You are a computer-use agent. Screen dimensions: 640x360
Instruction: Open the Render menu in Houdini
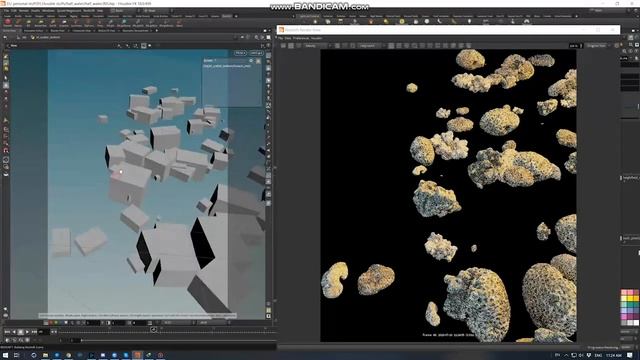24,11
